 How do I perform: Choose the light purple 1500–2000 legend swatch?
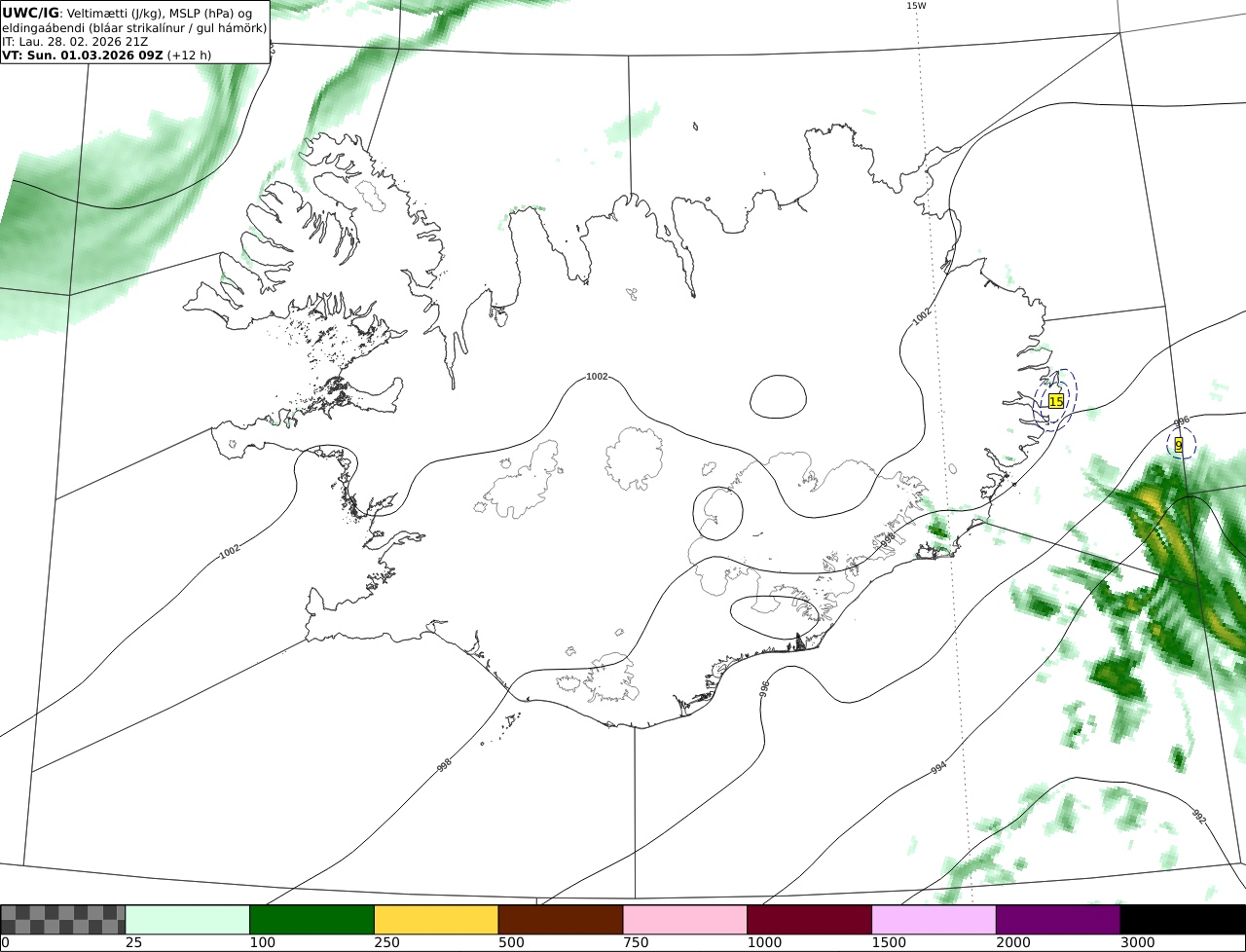pyautogui.click(x=934, y=920)
